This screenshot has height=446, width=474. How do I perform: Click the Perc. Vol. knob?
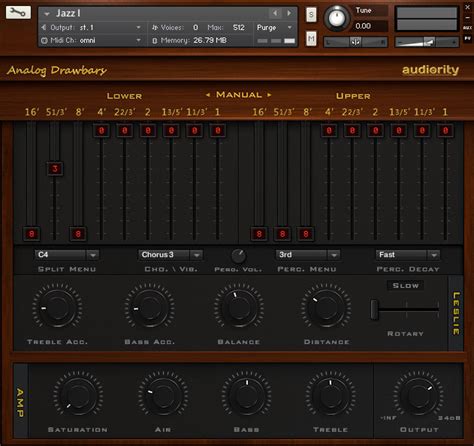click(x=238, y=256)
